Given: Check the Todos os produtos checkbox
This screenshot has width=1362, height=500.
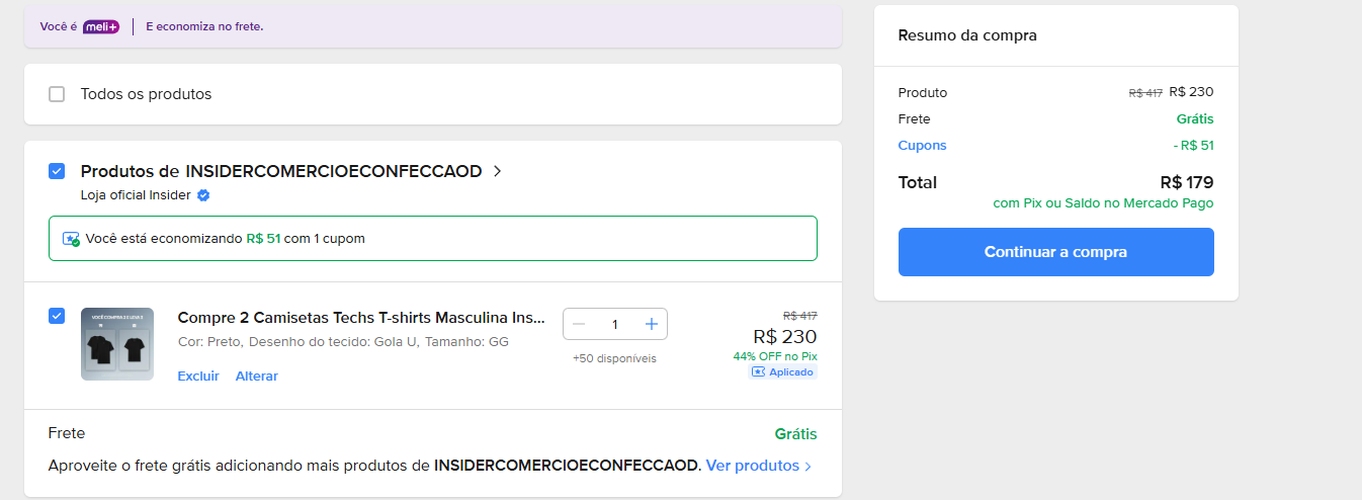Looking at the screenshot, I should click(57, 94).
